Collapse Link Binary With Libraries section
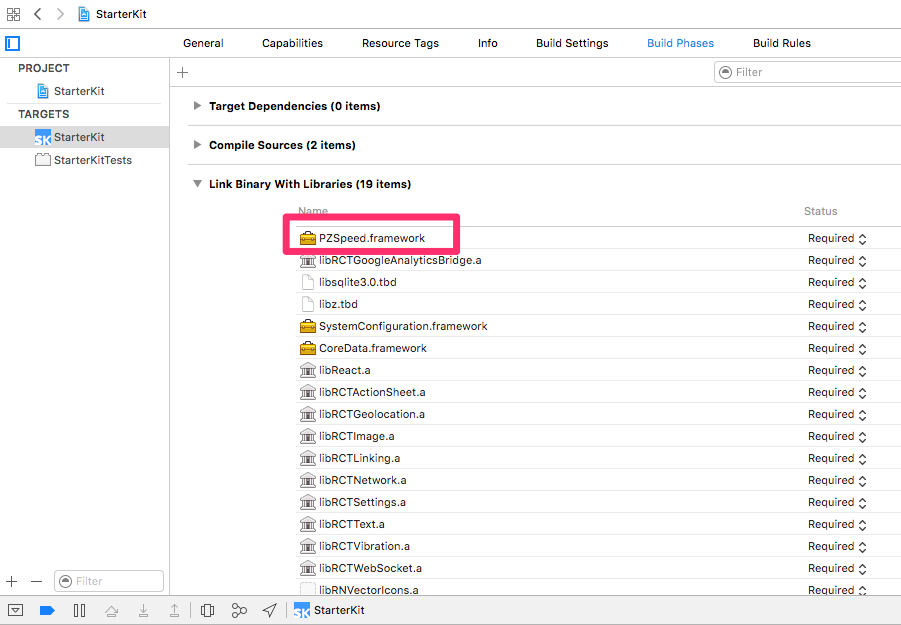Screen dimensions: 901x625 197,184
